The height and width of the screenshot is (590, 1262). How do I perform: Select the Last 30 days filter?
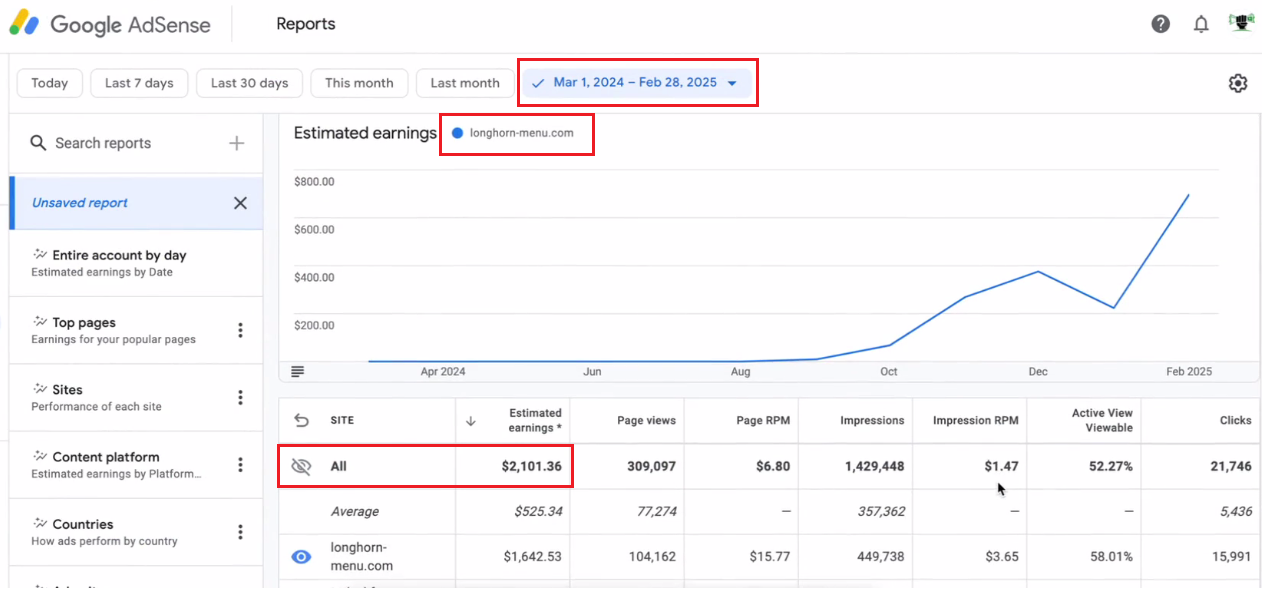(x=249, y=83)
